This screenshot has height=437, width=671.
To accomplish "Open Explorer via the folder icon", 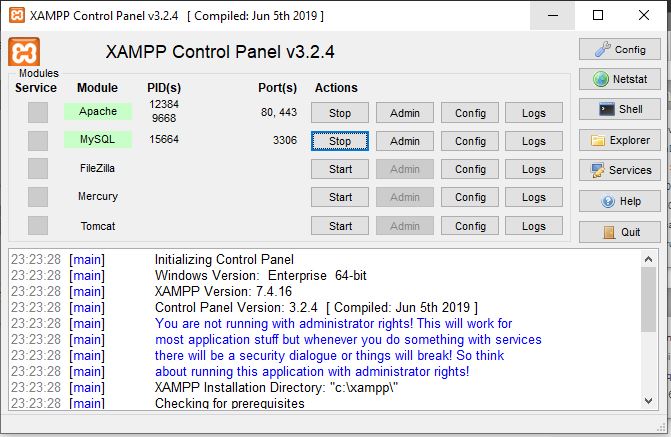I will [620, 140].
